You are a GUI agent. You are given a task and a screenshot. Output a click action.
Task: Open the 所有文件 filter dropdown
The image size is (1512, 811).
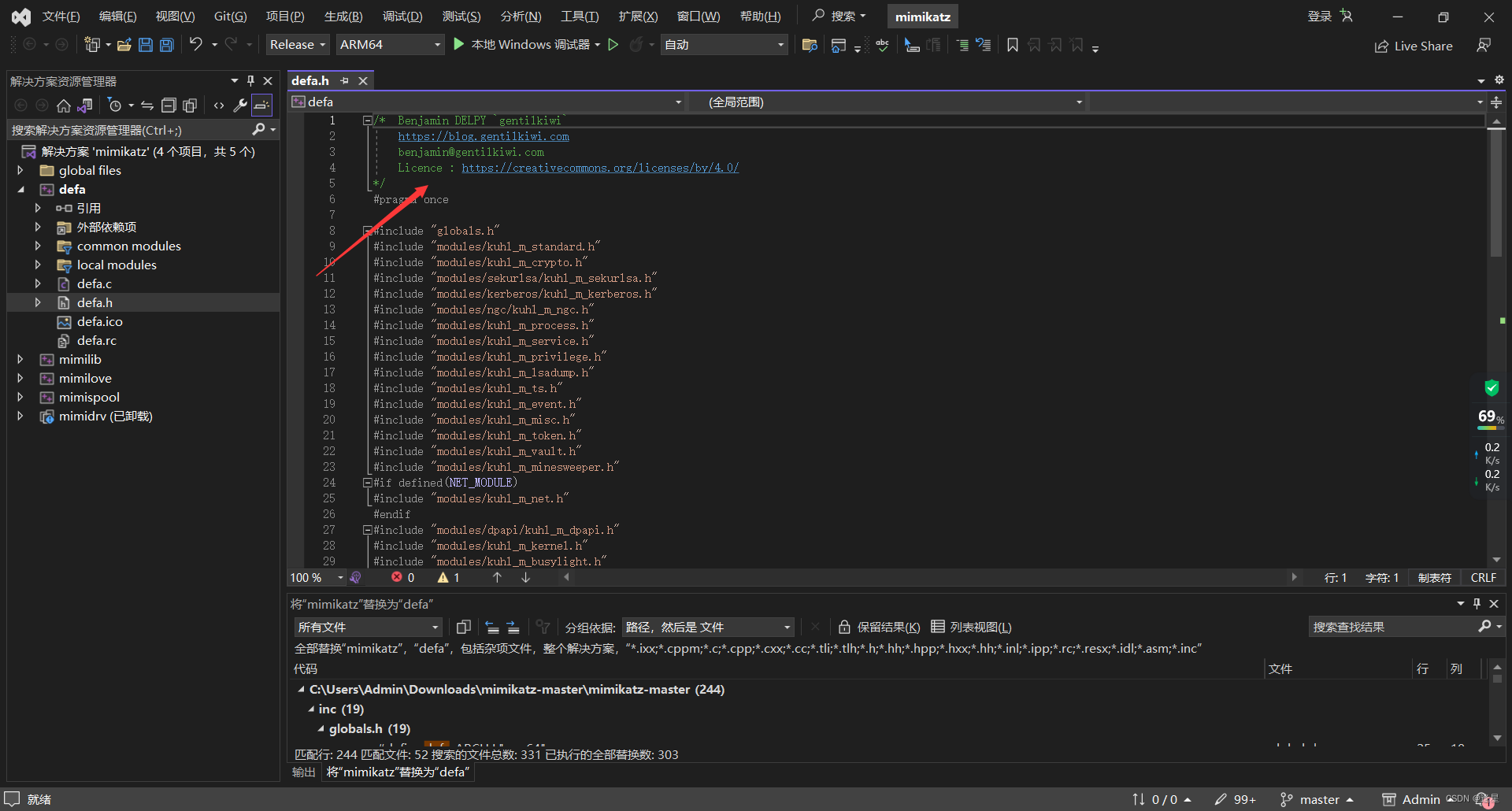(368, 628)
